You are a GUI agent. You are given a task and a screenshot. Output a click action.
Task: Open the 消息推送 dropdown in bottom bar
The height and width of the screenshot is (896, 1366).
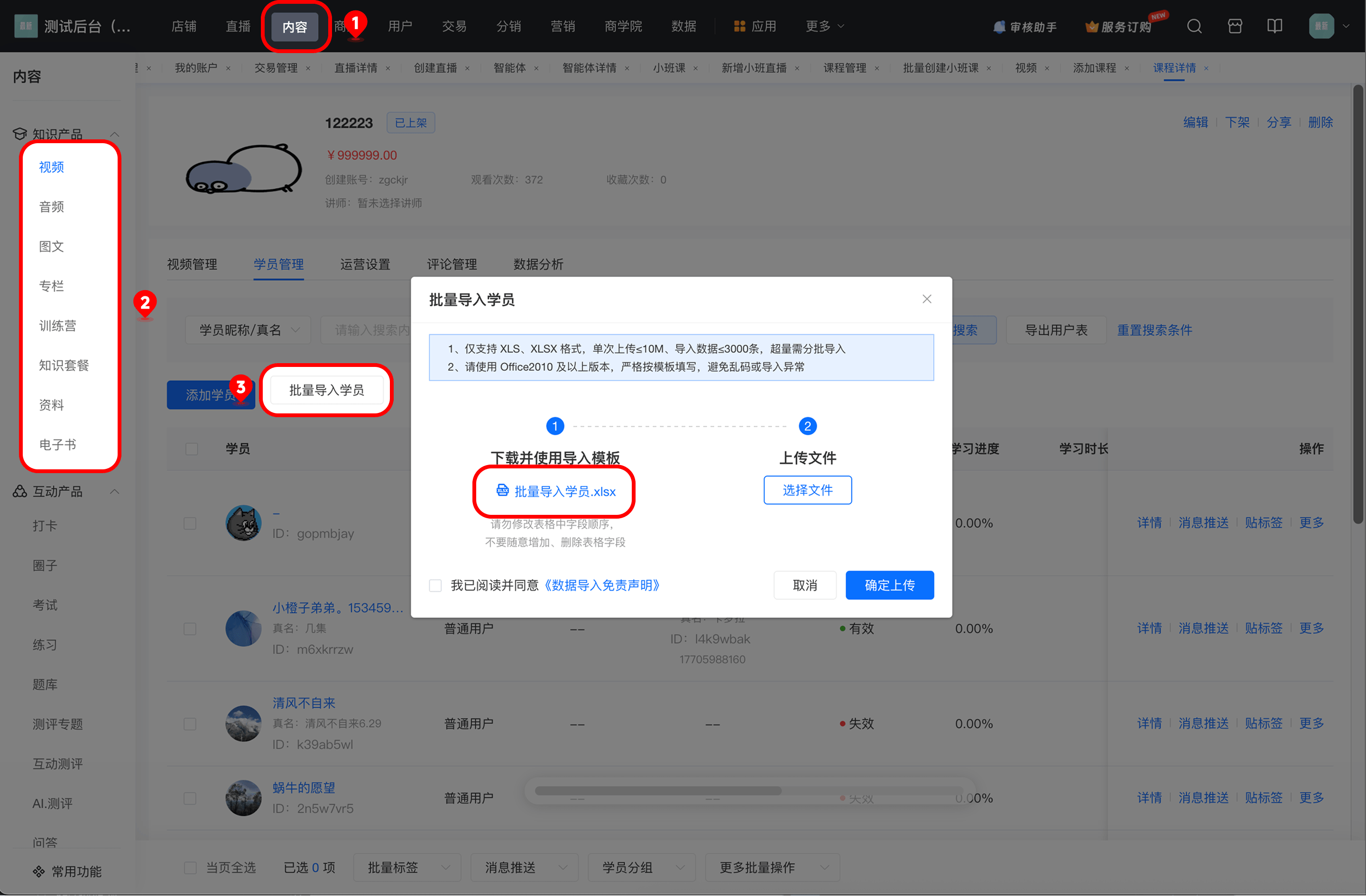(x=524, y=868)
